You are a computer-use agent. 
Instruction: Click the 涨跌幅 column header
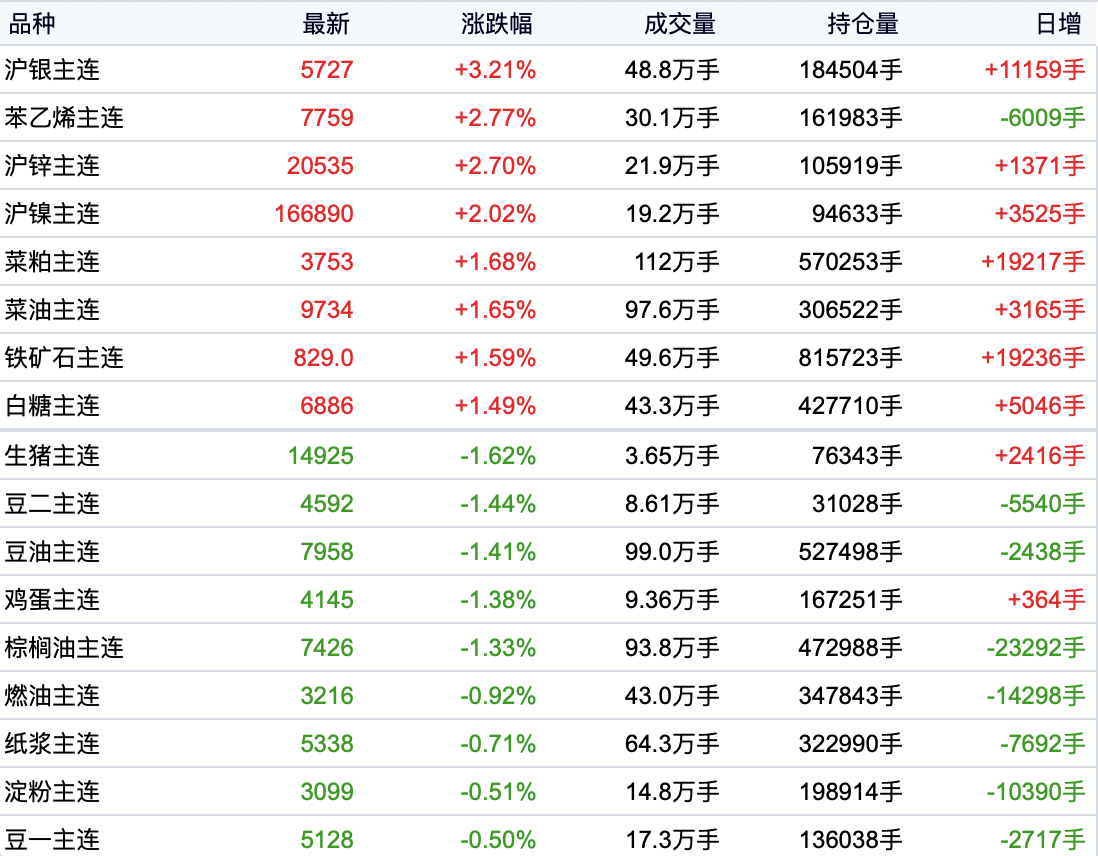click(x=497, y=24)
